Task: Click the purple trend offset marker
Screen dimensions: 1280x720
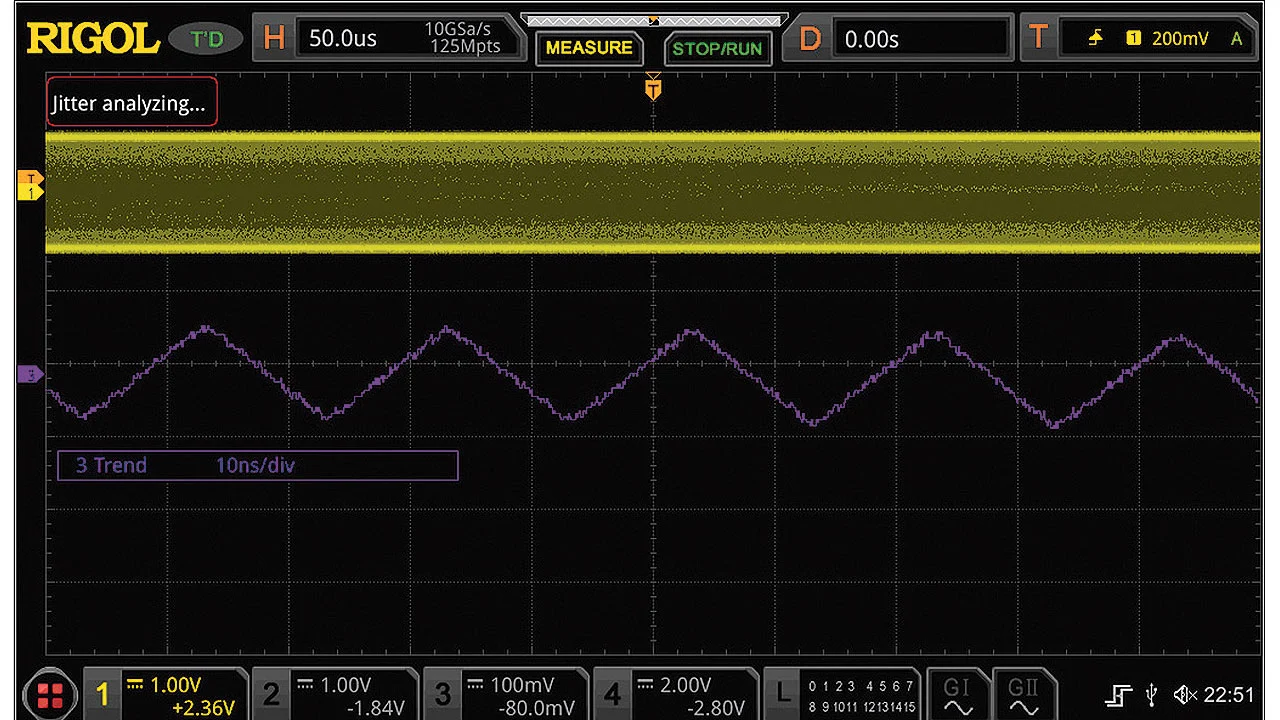Action: tap(31, 375)
